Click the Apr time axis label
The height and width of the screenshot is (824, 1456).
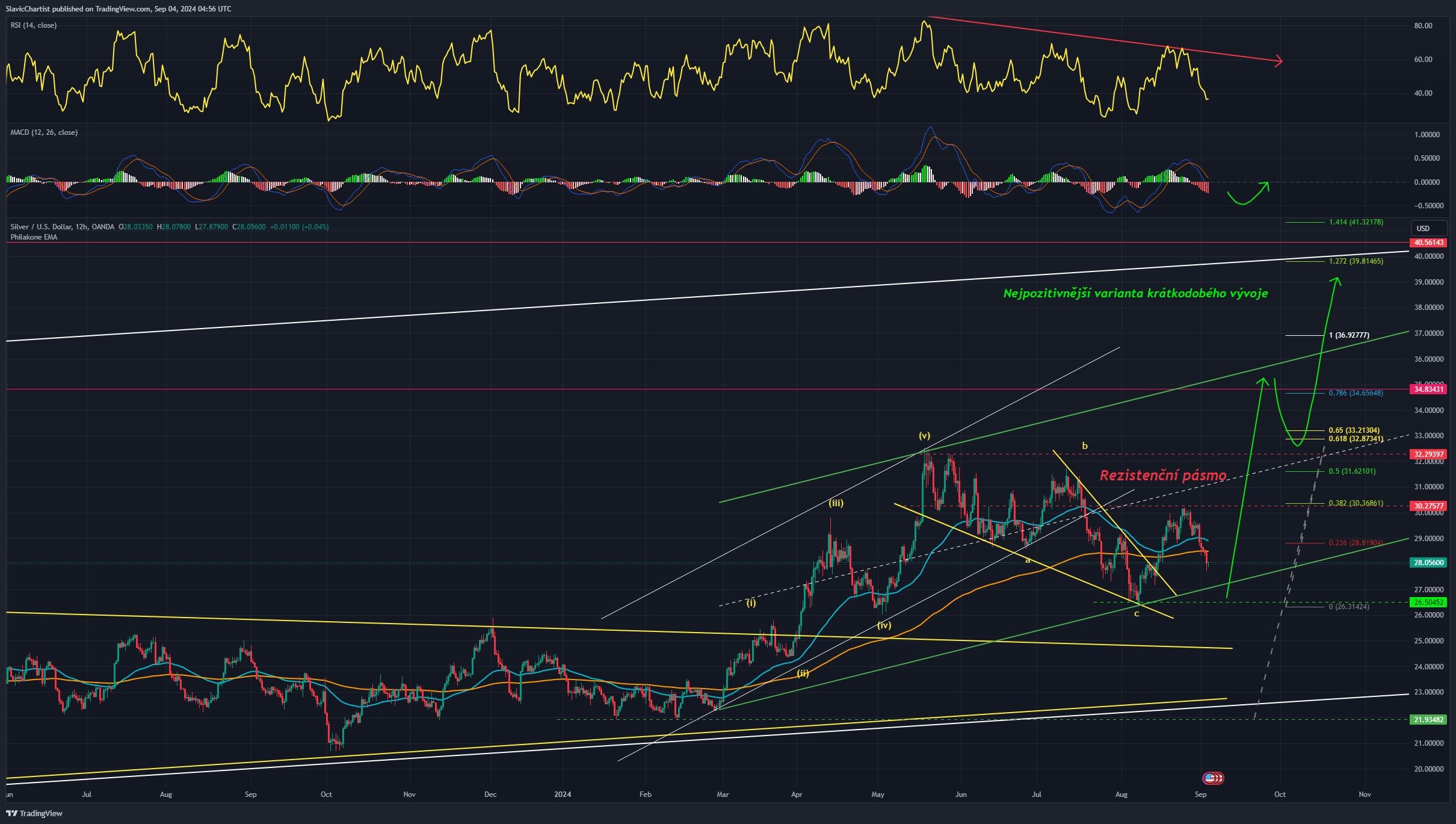pyautogui.click(x=797, y=795)
